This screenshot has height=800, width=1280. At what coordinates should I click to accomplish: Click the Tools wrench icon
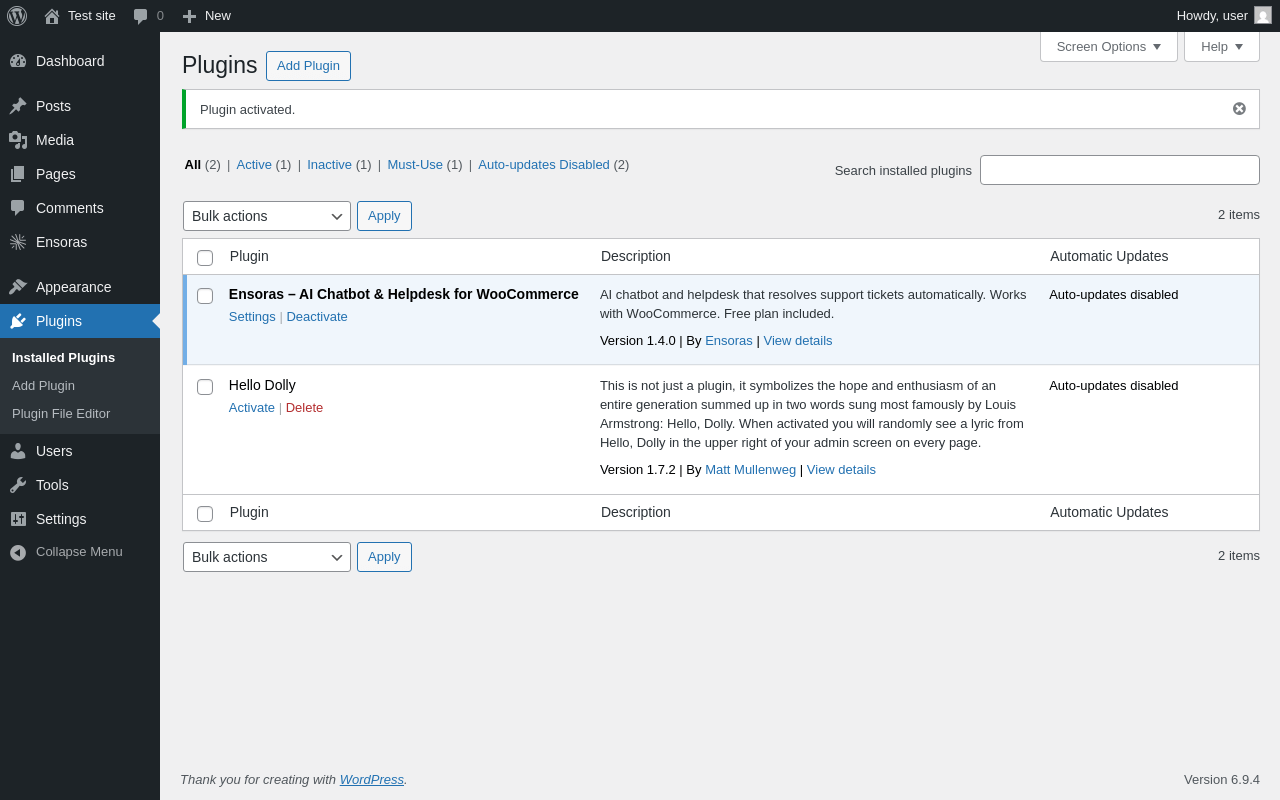[18, 485]
